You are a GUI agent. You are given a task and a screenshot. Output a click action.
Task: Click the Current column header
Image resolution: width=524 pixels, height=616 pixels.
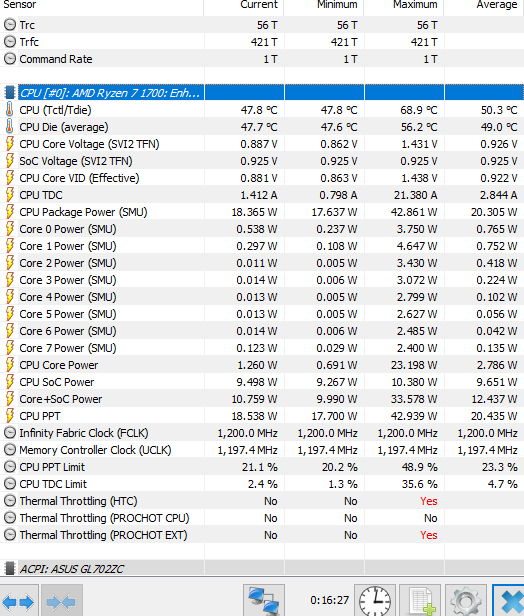258,5
